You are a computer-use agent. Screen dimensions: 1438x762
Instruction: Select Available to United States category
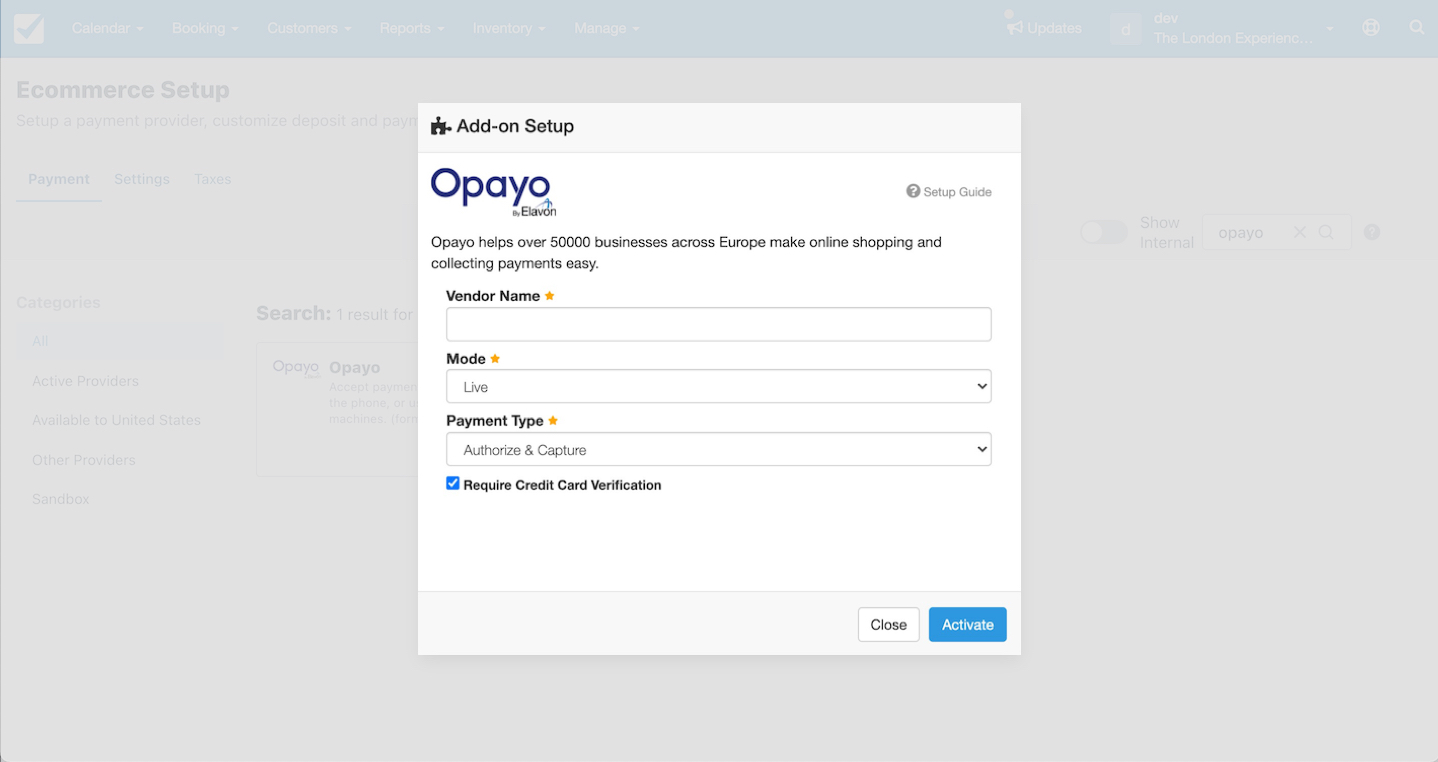[116, 420]
